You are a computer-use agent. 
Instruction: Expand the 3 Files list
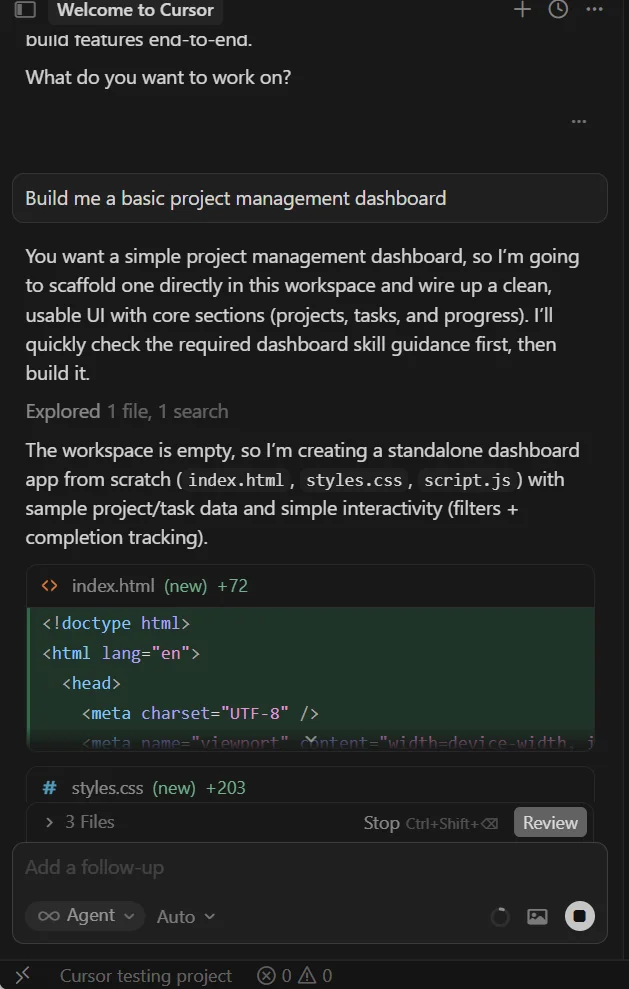pos(79,822)
